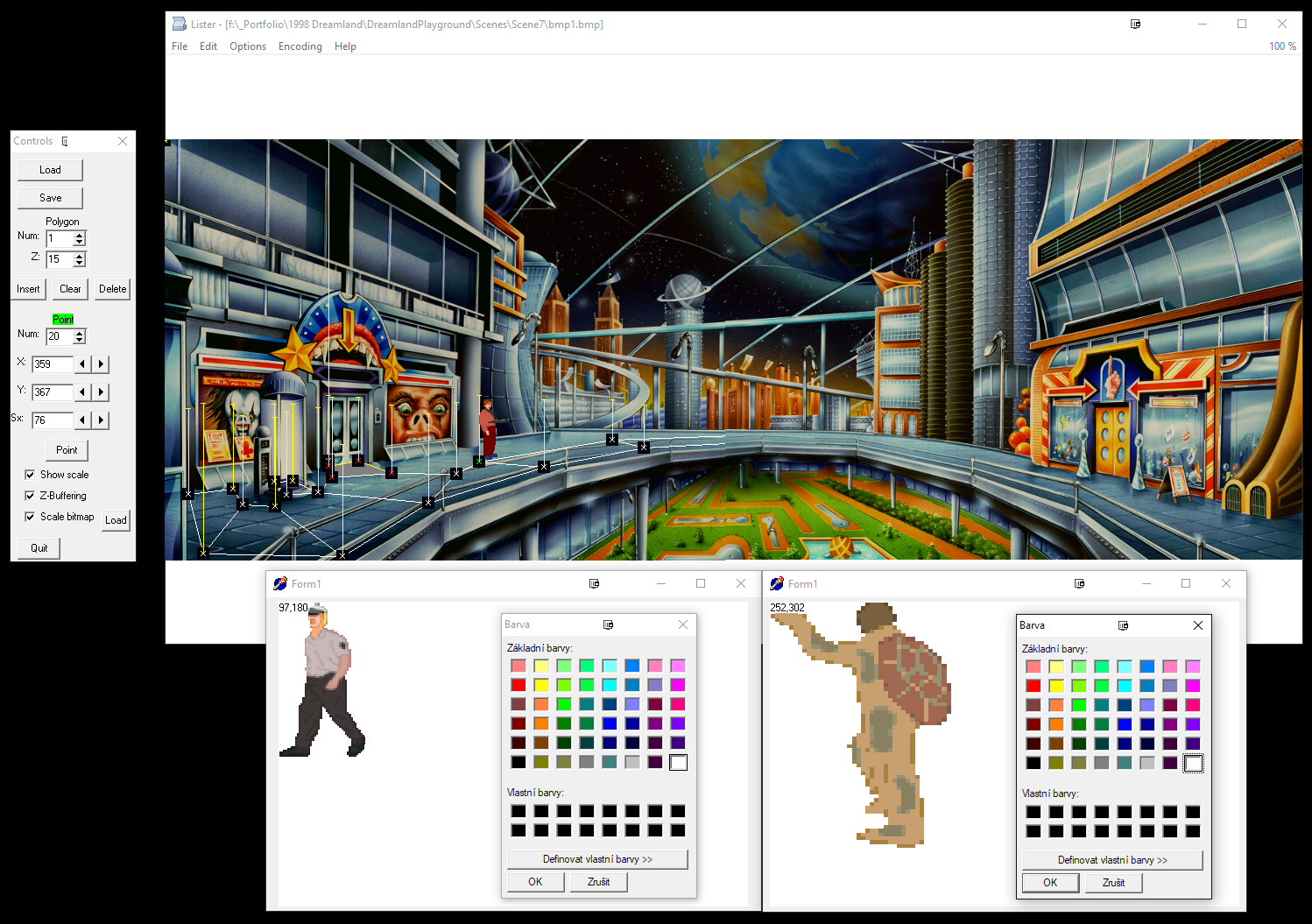Increase Sx value with right arrow
The width and height of the screenshot is (1312, 924).
(x=101, y=420)
